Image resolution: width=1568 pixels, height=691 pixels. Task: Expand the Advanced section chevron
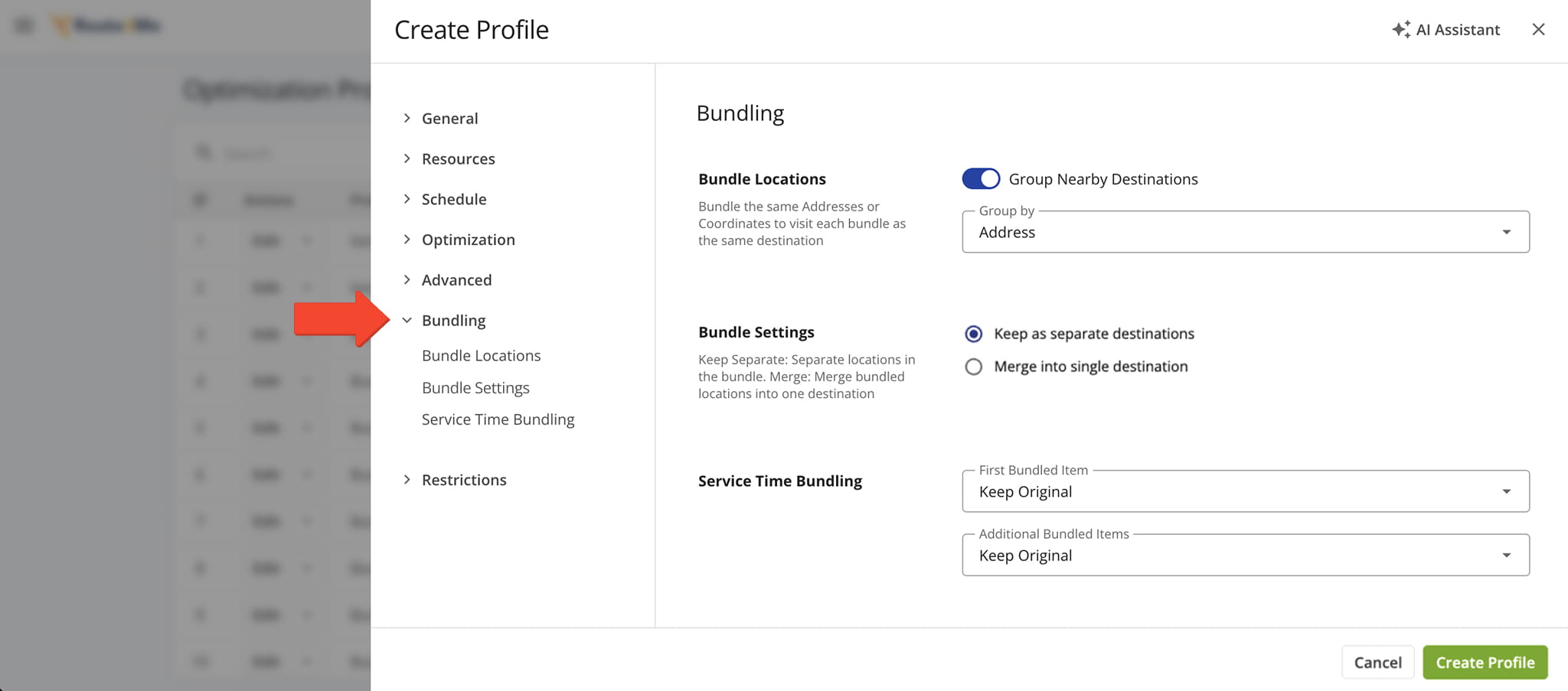coord(407,280)
